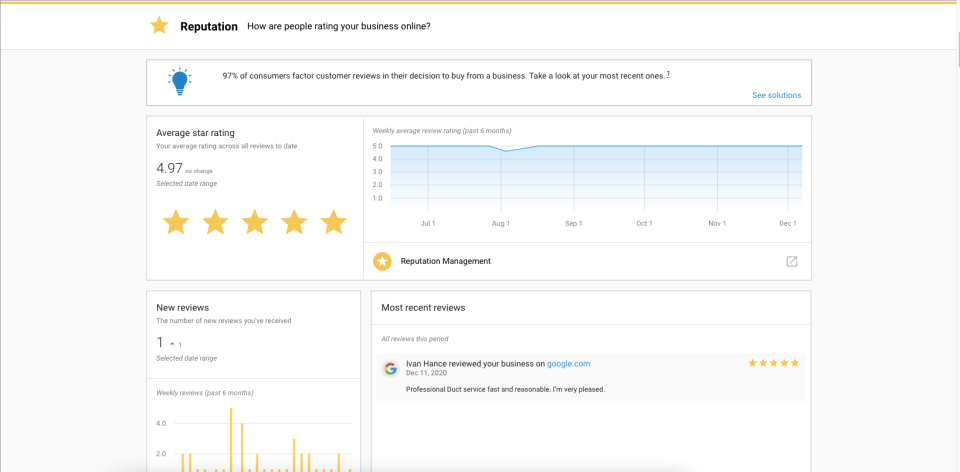
Task: Click Aug 1 dip on rating chart
Action: tap(506, 151)
